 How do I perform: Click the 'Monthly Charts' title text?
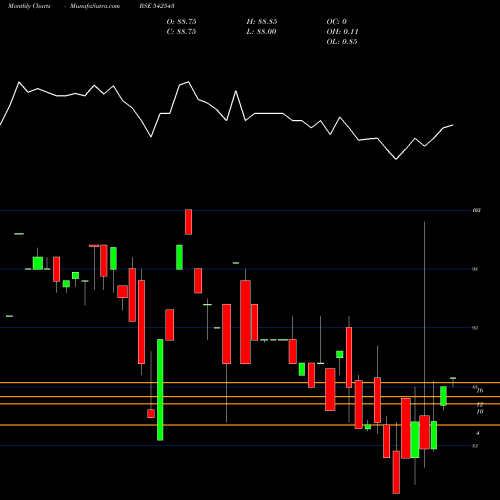[29, 6]
